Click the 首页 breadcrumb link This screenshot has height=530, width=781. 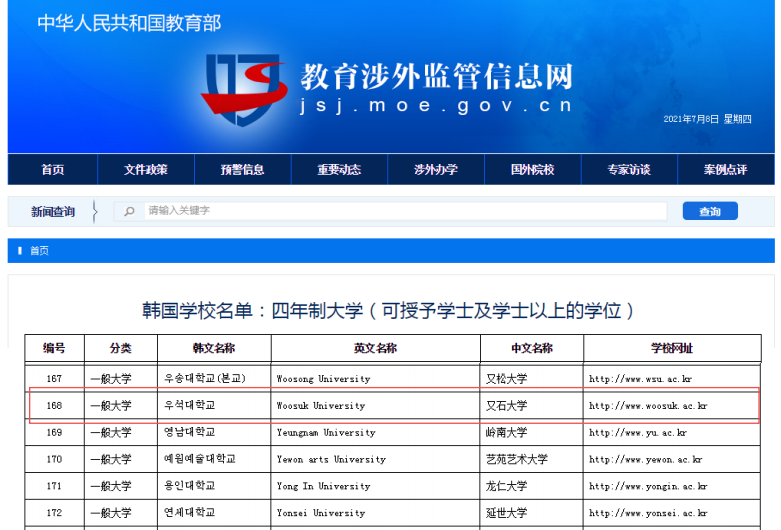pos(39,251)
